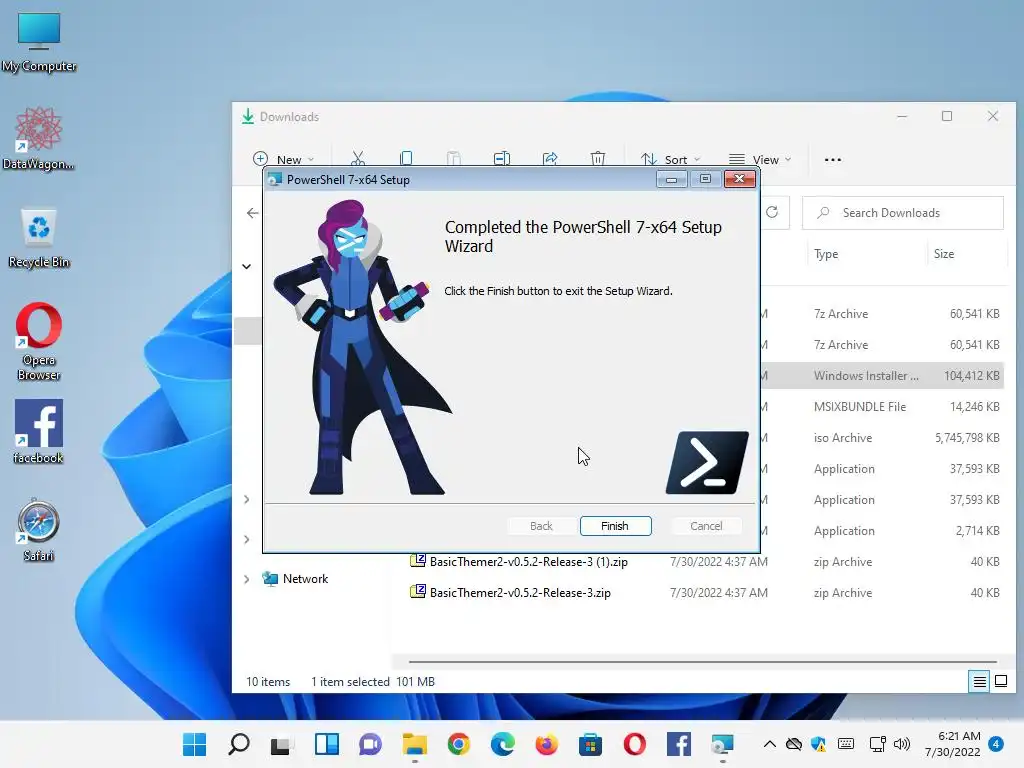The width and height of the screenshot is (1024, 768).
Task: Click the Refresh icon in Downloads address bar
Action: 772,212
